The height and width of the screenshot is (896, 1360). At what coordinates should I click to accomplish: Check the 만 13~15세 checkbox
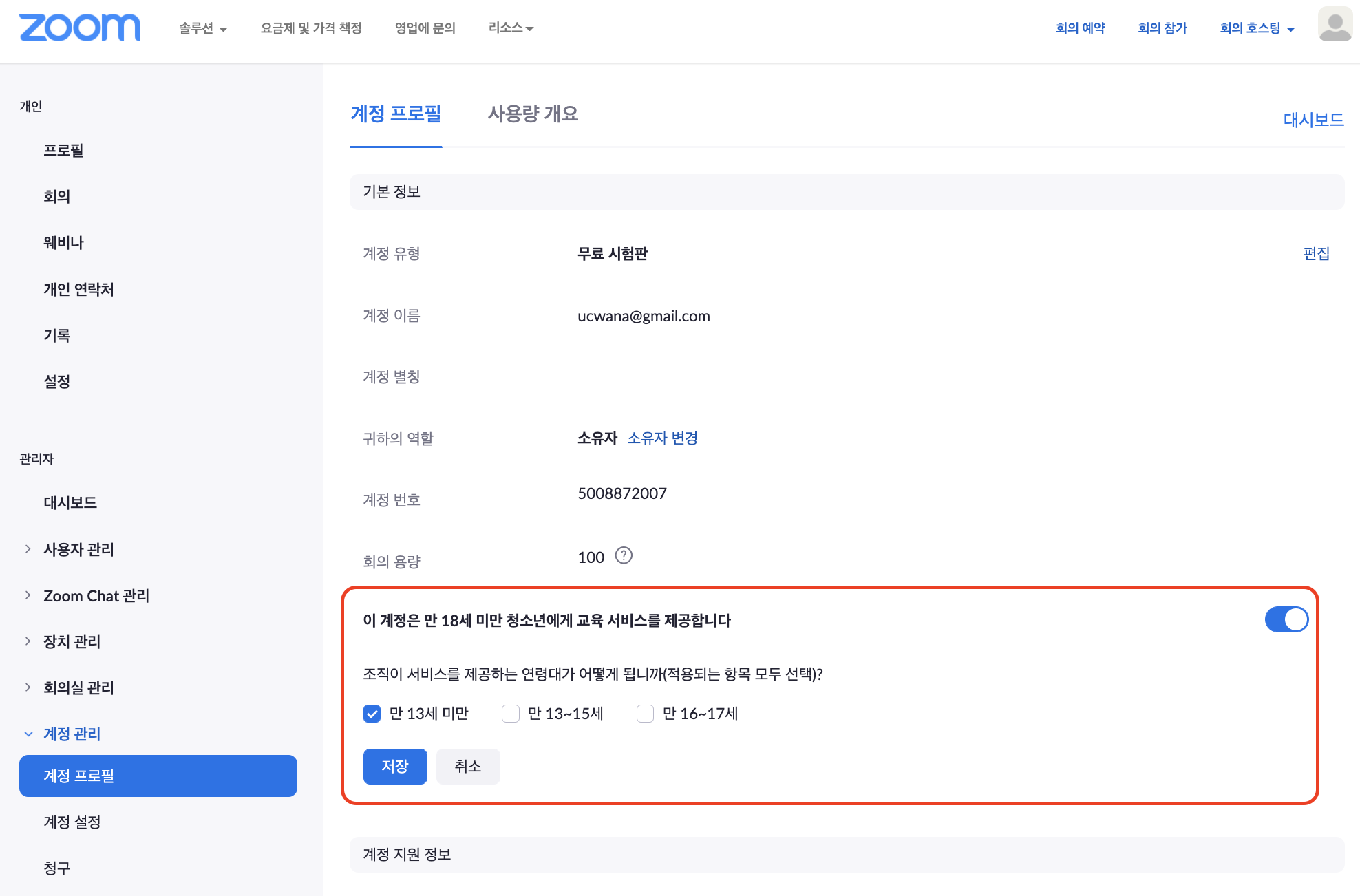(x=511, y=714)
